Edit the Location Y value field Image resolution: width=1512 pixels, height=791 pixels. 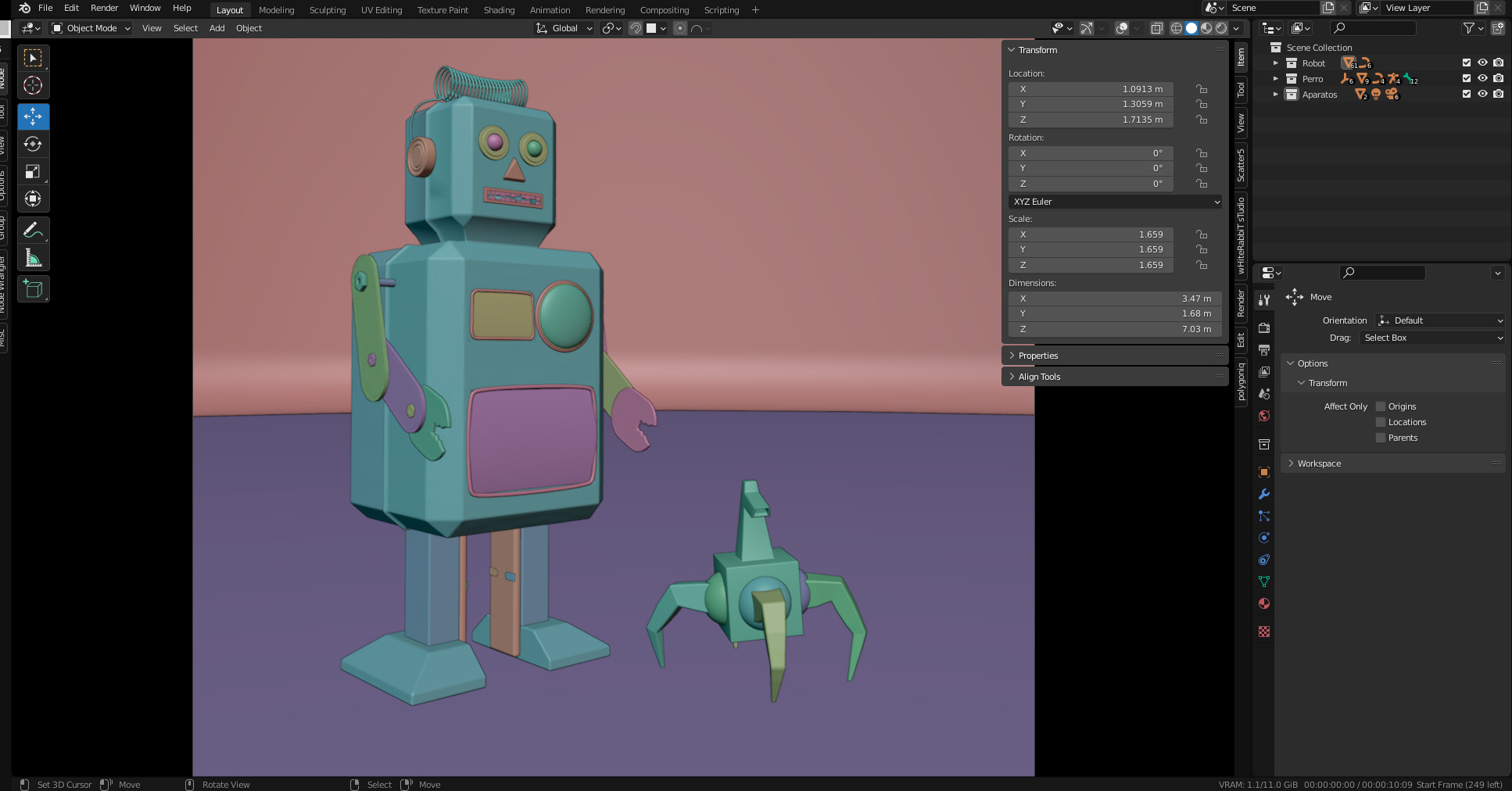[1091, 104]
